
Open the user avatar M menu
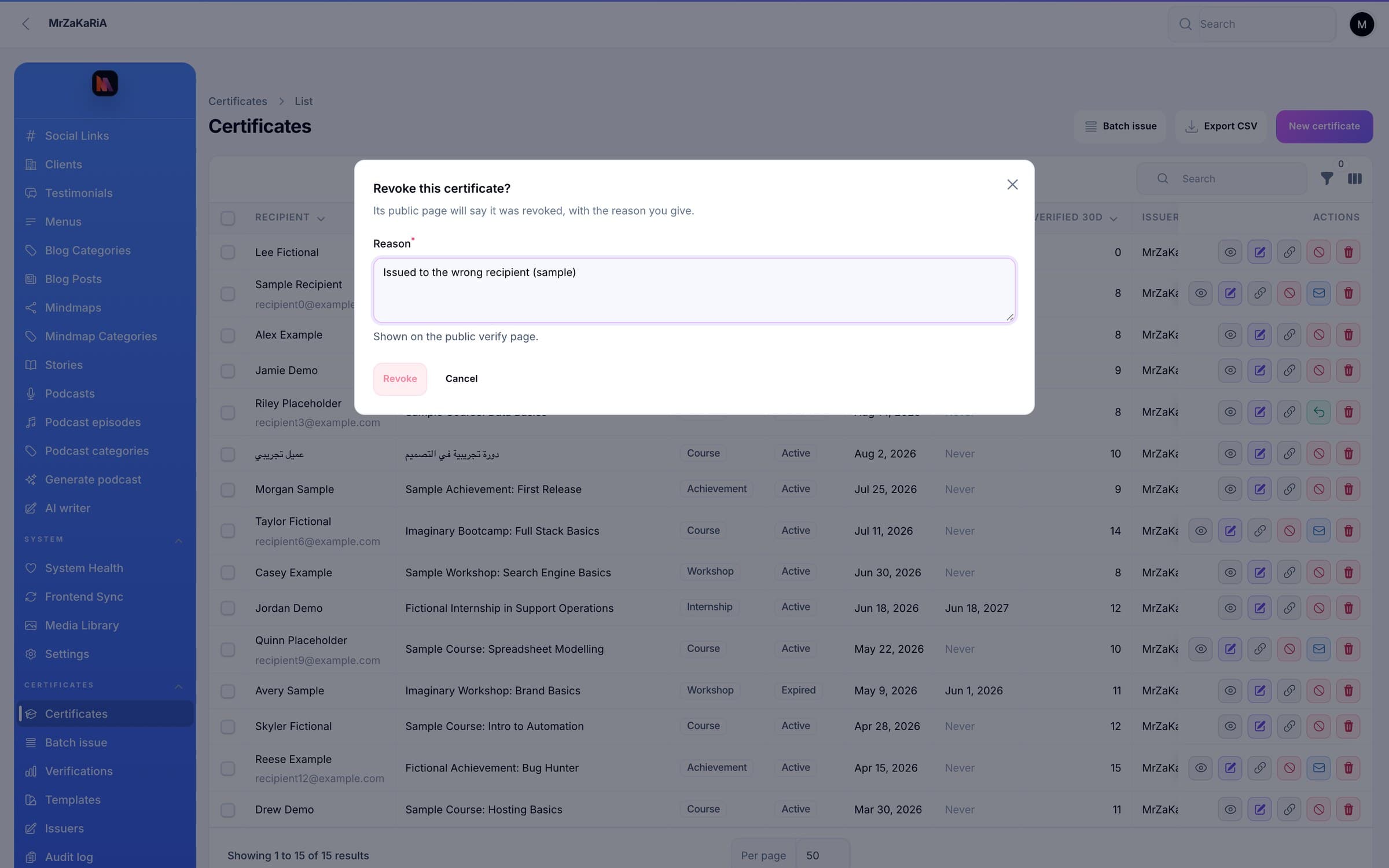click(x=1361, y=24)
